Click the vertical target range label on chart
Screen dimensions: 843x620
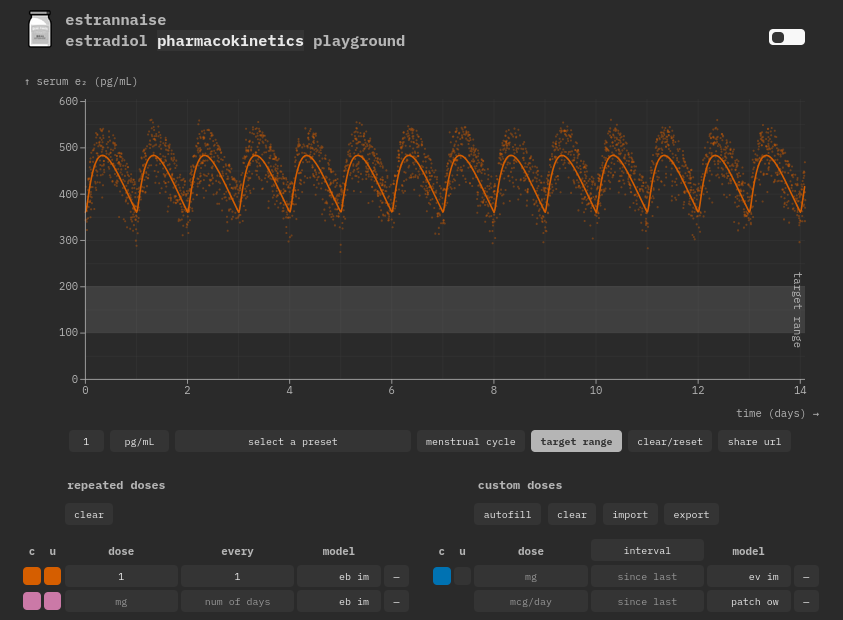[x=797, y=310]
